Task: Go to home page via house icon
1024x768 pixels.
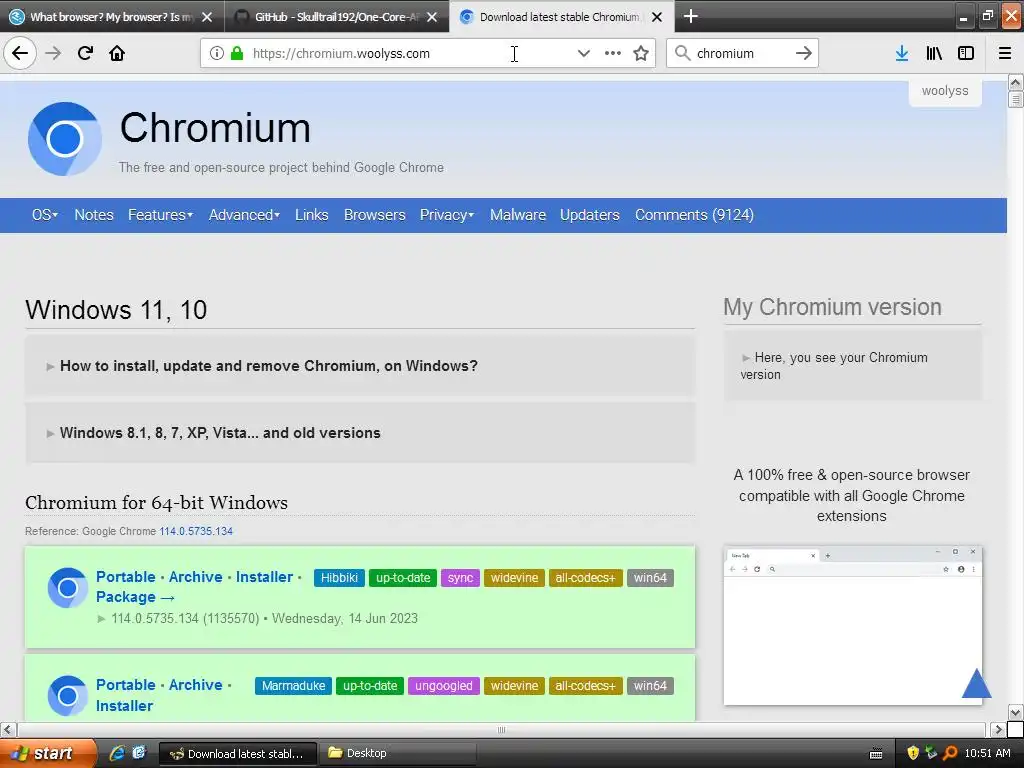Action: [117, 53]
